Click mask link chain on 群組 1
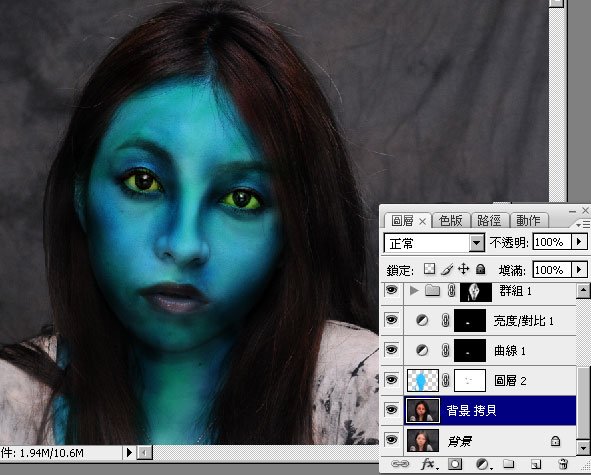Image resolution: width=591 pixels, height=475 pixels. [x=451, y=291]
